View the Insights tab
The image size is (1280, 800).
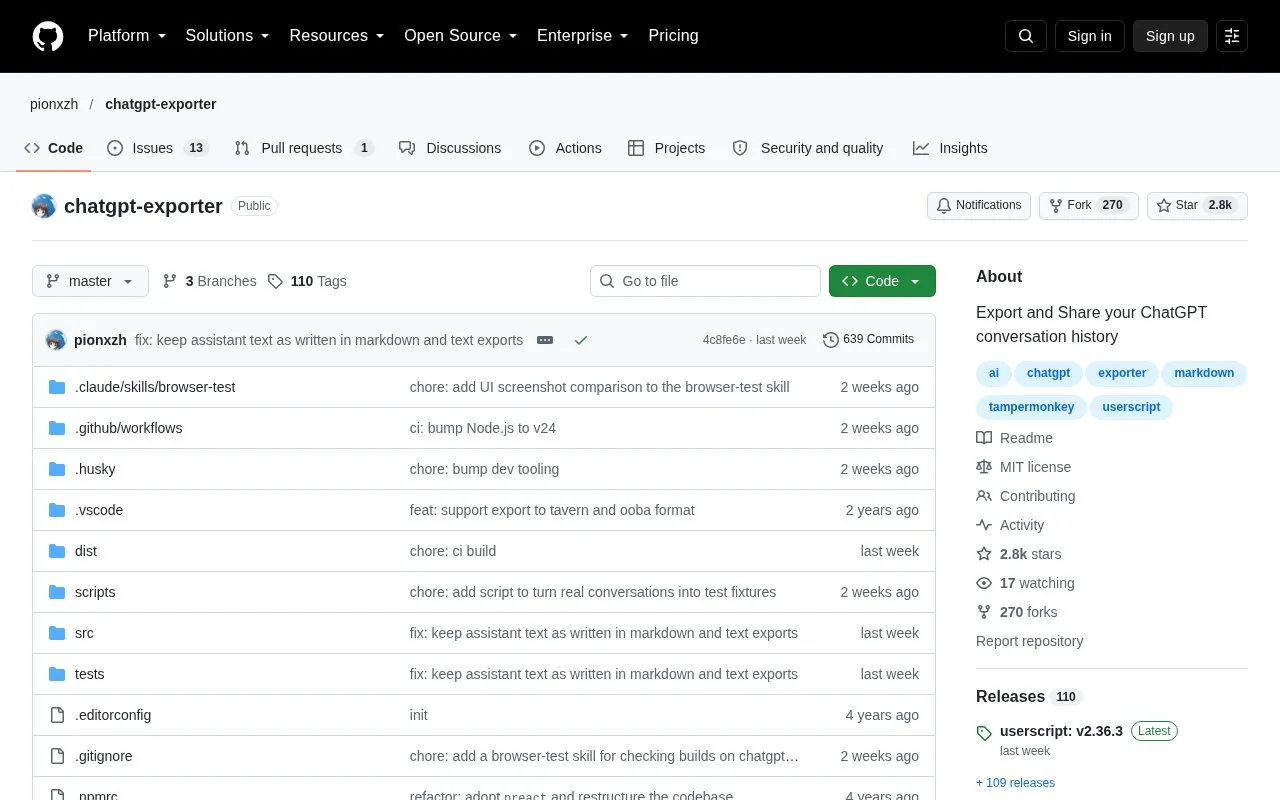coord(950,148)
